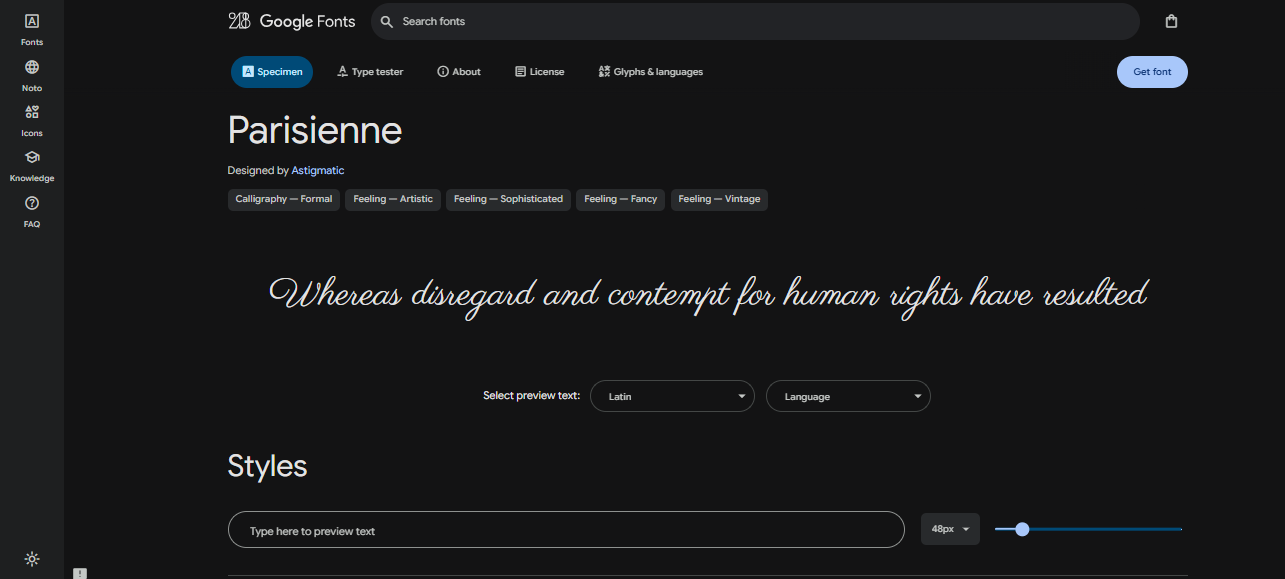Go to the Icons section
Image resolution: width=1285 pixels, height=579 pixels.
pyautogui.click(x=32, y=120)
